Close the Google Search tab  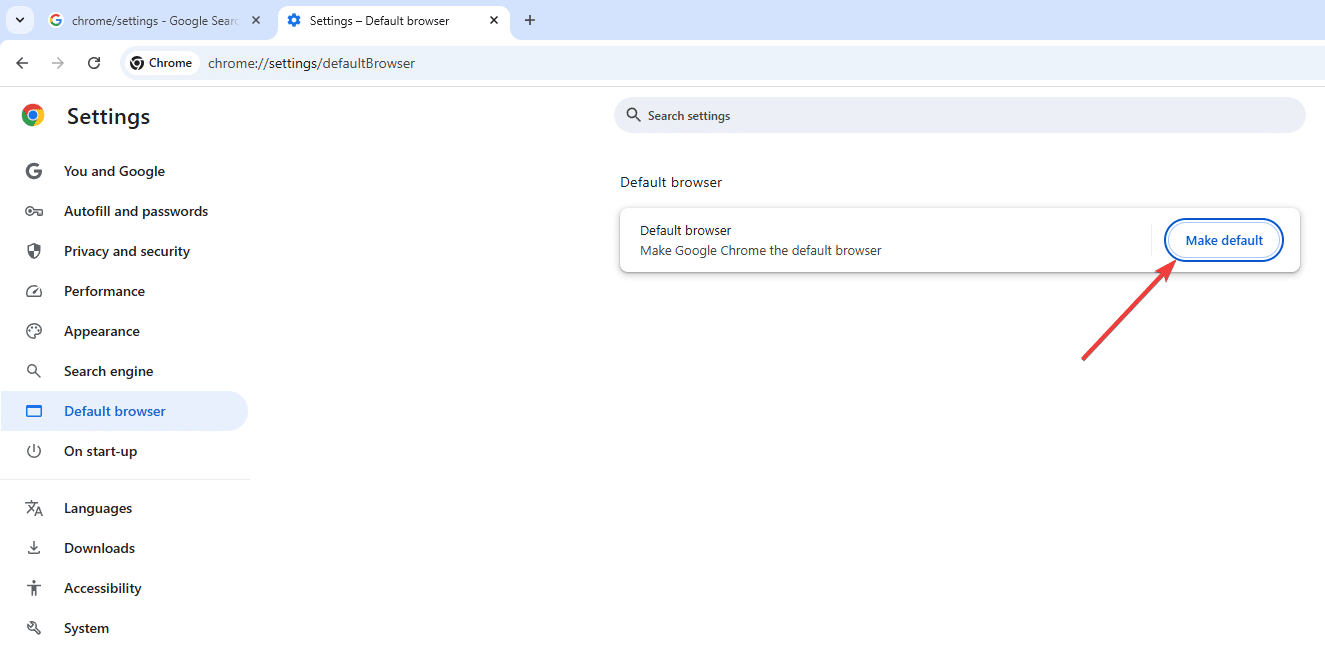tap(256, 20)
